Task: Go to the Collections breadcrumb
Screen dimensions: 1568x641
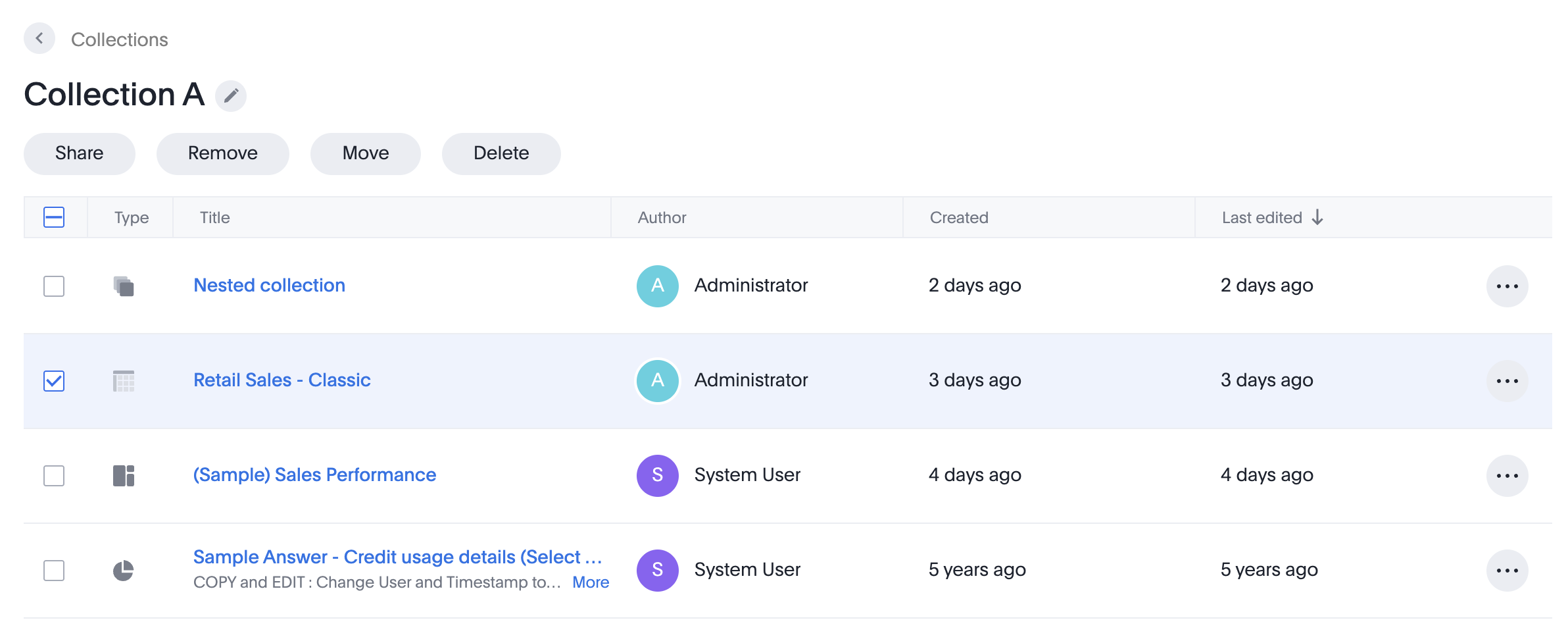Action: (119, 39)
